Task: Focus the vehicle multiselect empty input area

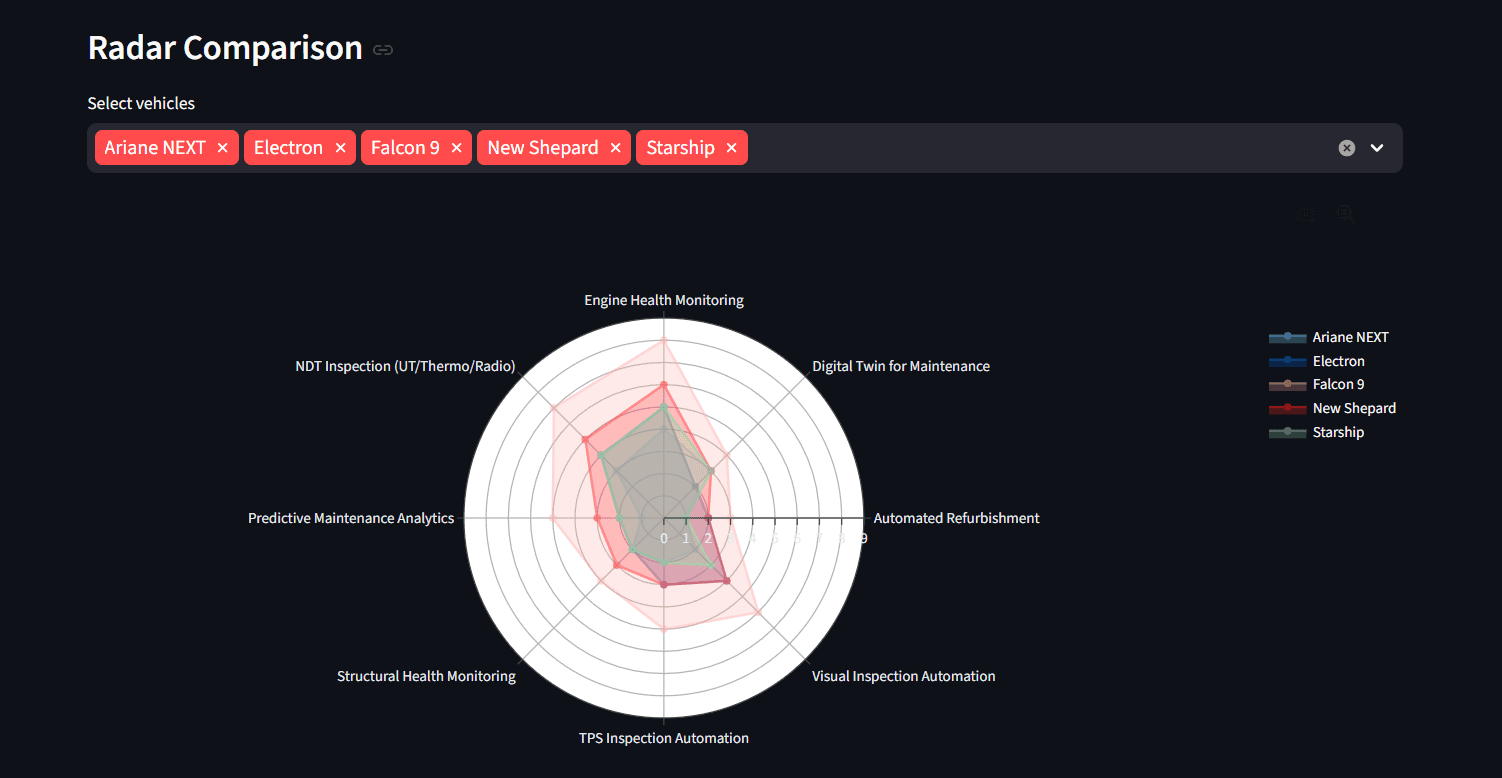Action: point(1040,148)
